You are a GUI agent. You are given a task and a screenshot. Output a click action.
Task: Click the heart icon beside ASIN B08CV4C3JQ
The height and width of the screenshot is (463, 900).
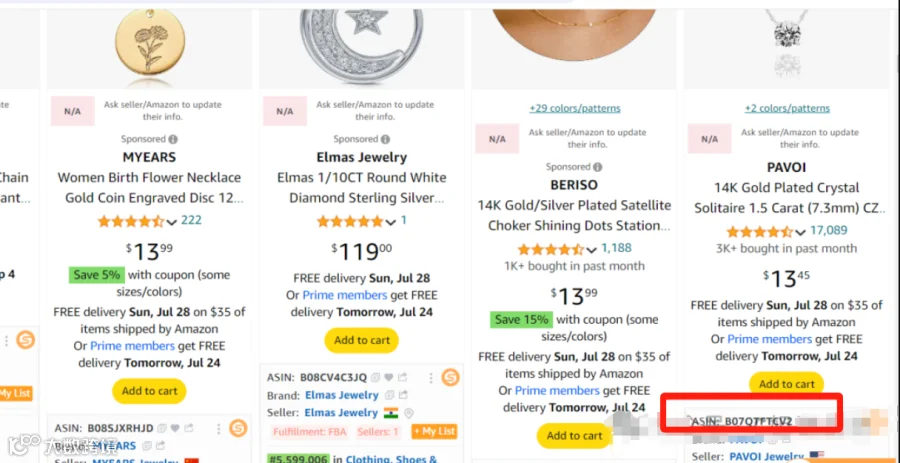click(389, 378)
